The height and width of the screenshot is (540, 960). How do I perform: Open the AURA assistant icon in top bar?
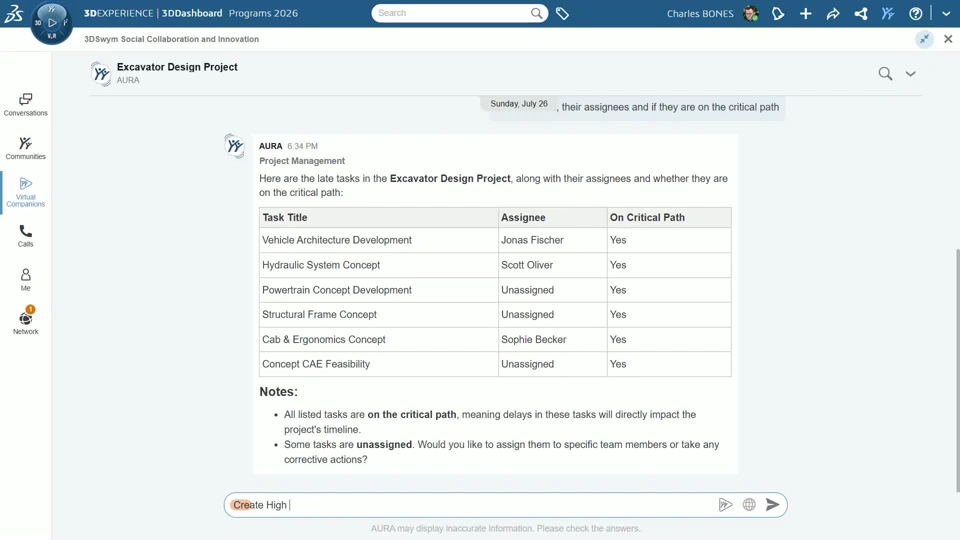click(x=888, y=13)
